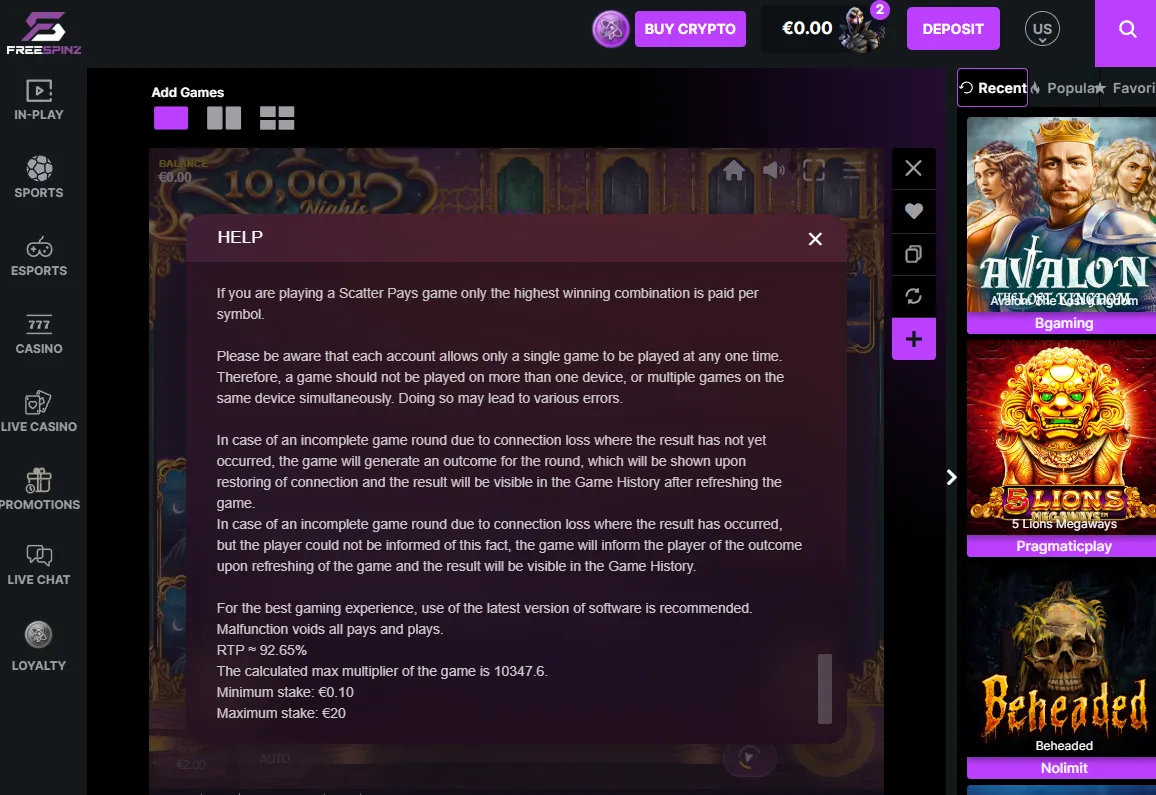
Task: Open the Beheaded game thumbnail
Action: pos(1063,659)
